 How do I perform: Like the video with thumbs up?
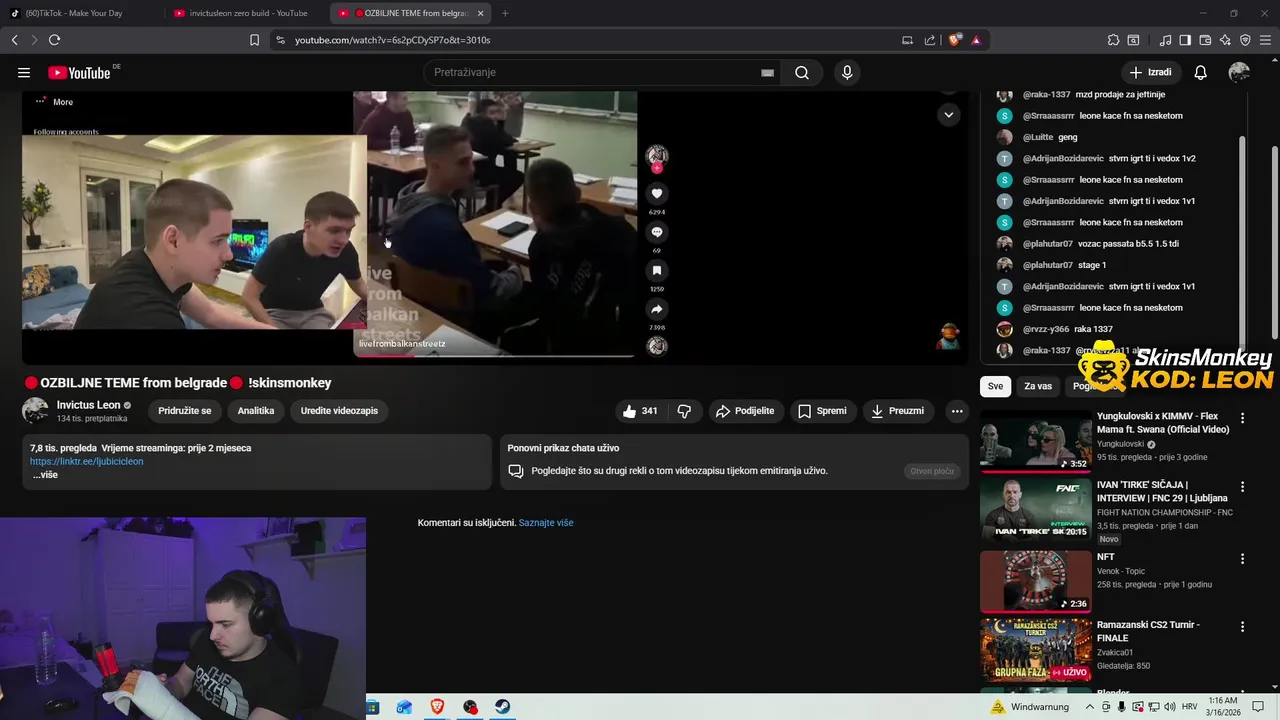(x=639, y=411)
